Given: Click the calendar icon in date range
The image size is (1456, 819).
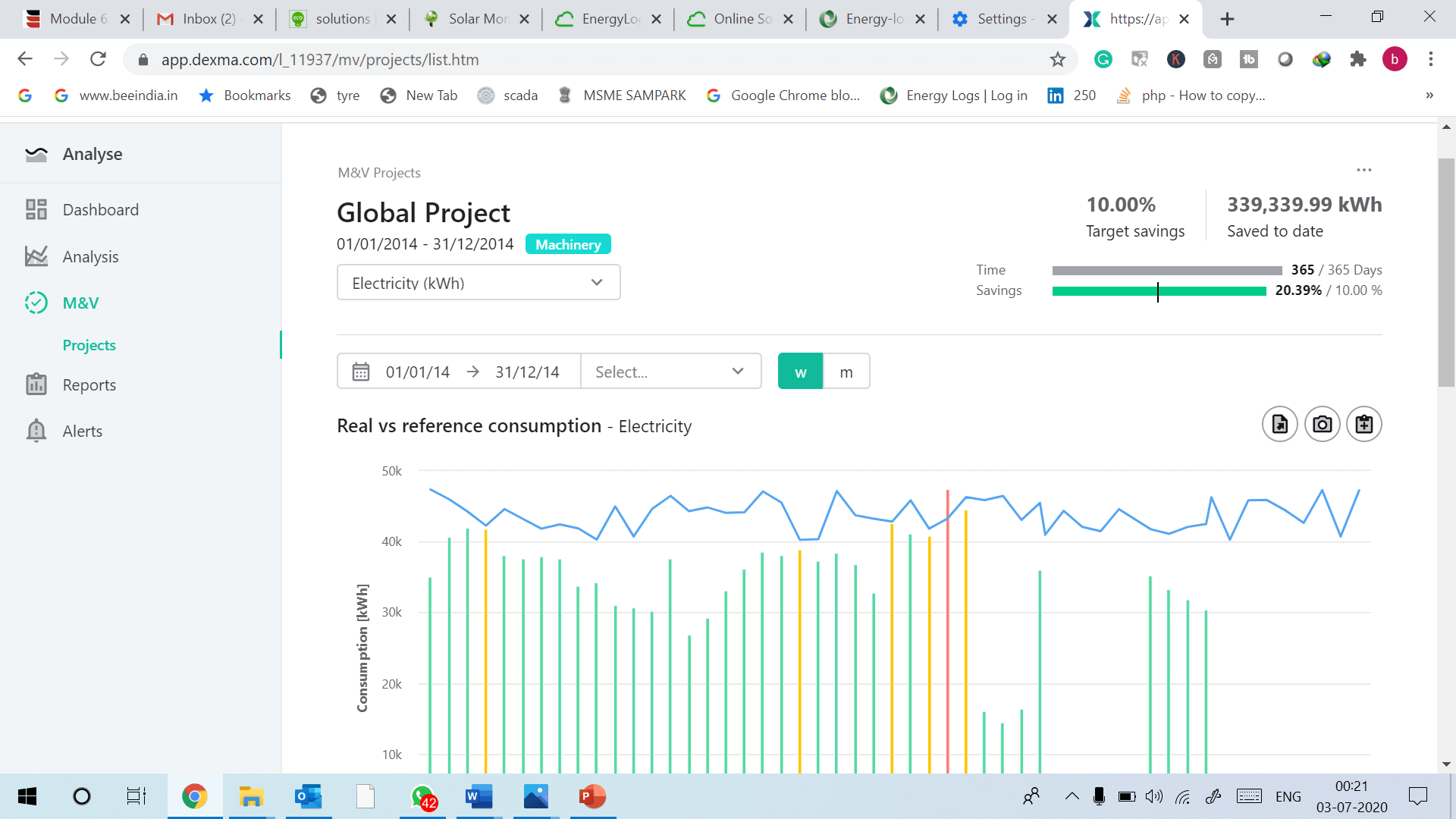Looking at the screenshot, I should pos(361,372).
